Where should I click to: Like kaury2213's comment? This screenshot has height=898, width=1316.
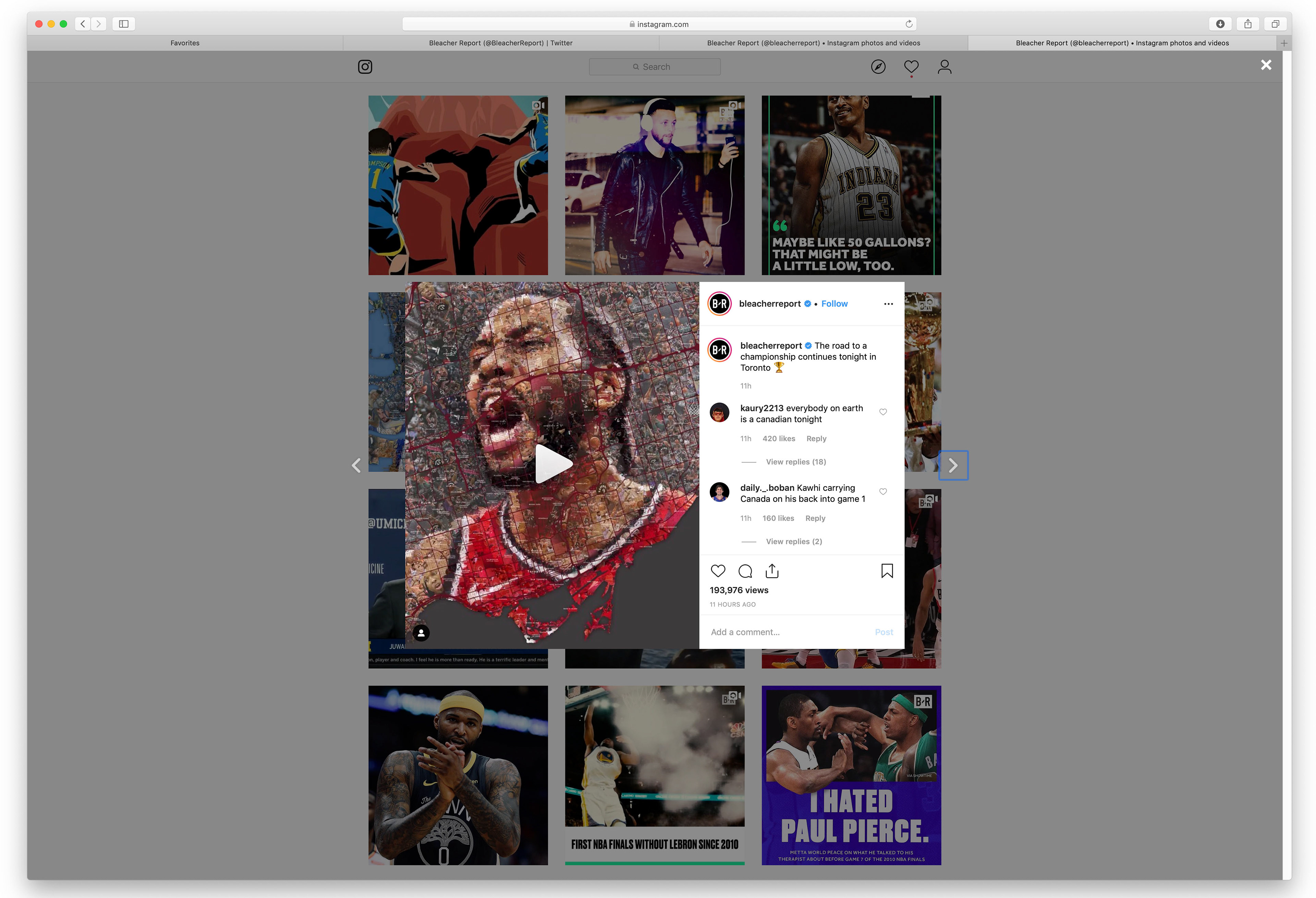click(883, 412)
